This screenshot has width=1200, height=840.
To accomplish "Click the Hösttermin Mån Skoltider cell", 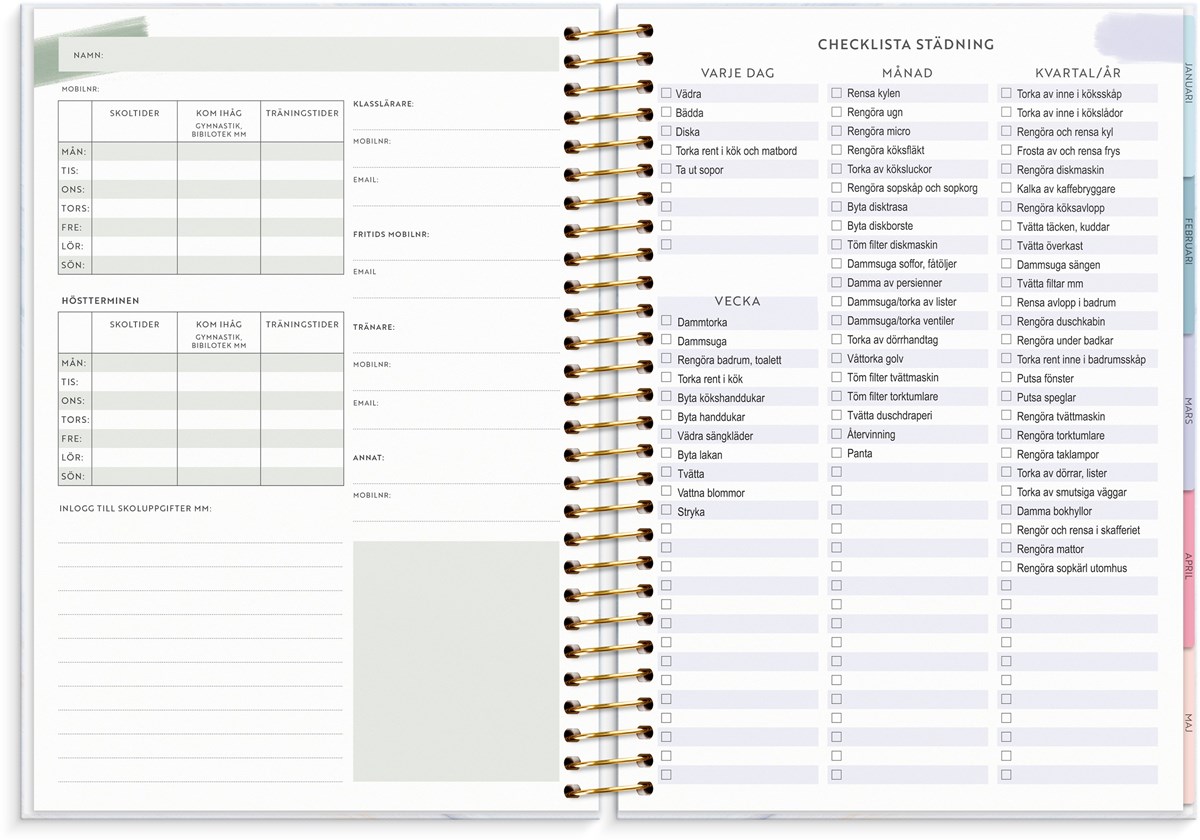I will tap(135, 363).
